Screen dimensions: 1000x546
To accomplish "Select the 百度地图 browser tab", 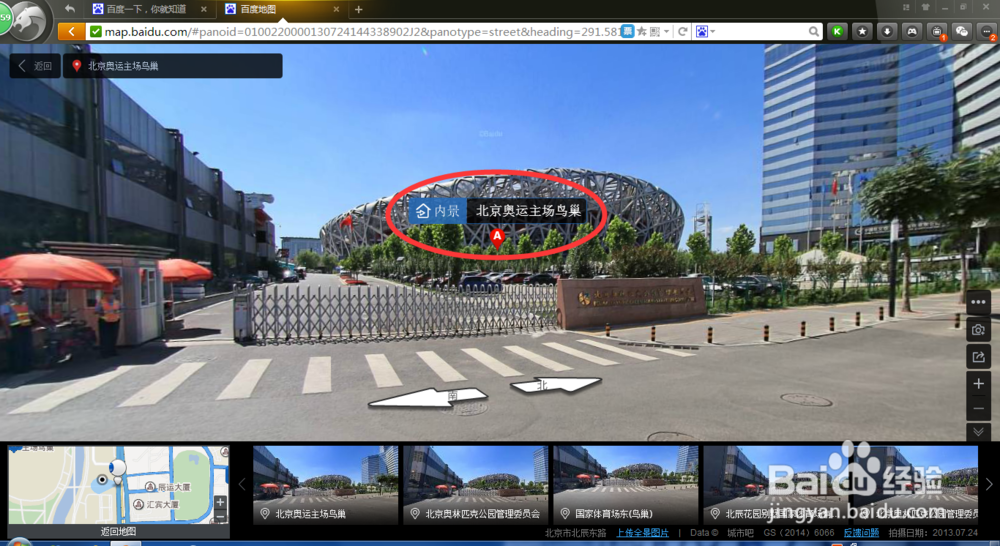I will point(281,9).
